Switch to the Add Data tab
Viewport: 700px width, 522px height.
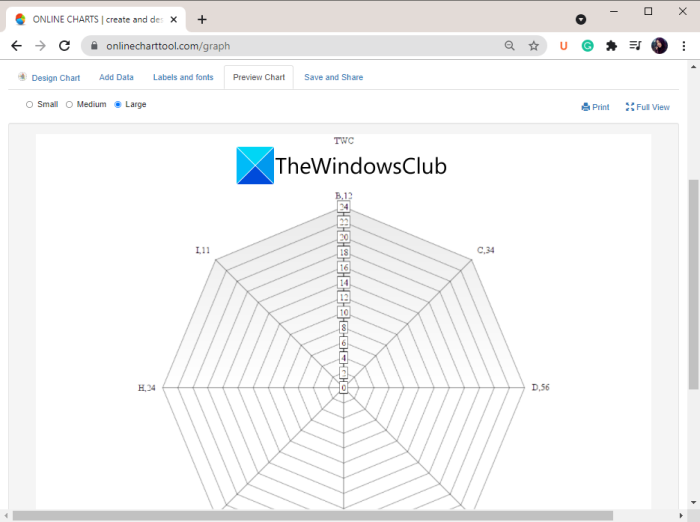pos(116,77)
